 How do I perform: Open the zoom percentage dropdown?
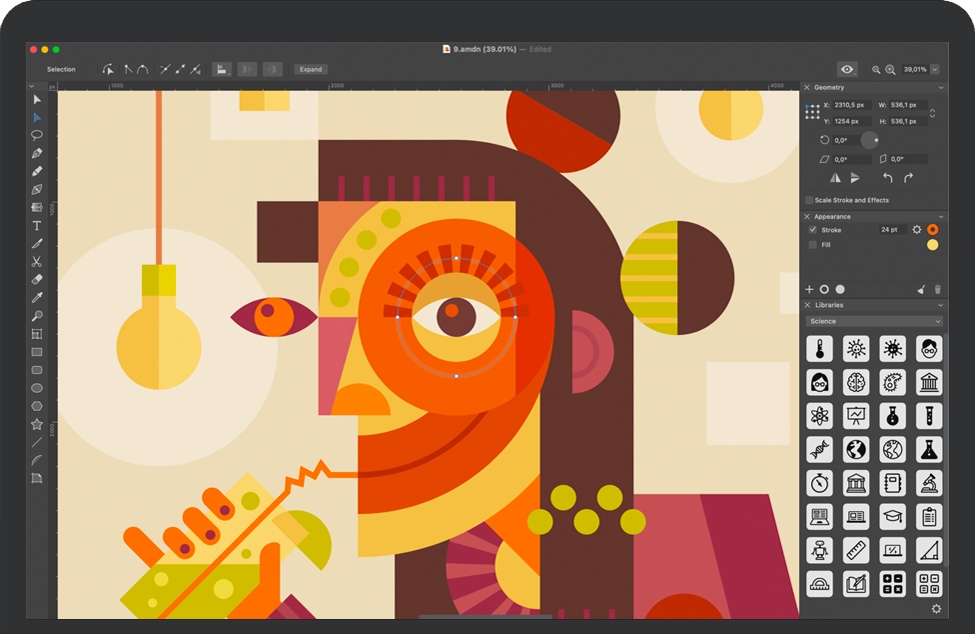point(934,70)
